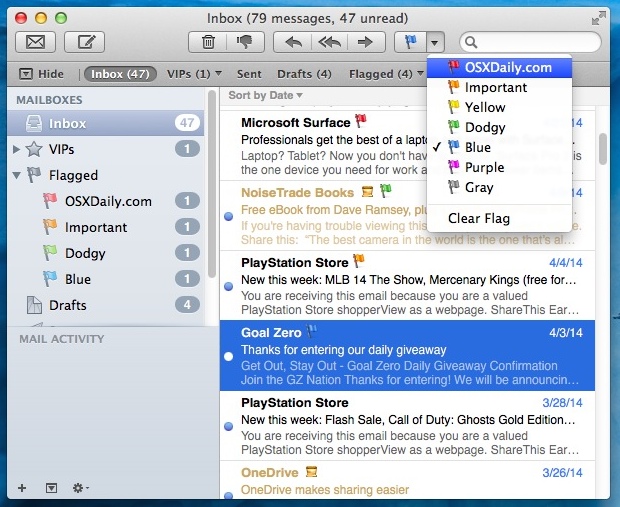The height and width of the screenshot is (507, 620).
Task: Reply all using the double-arrow icon
Action: coord(330,42)
